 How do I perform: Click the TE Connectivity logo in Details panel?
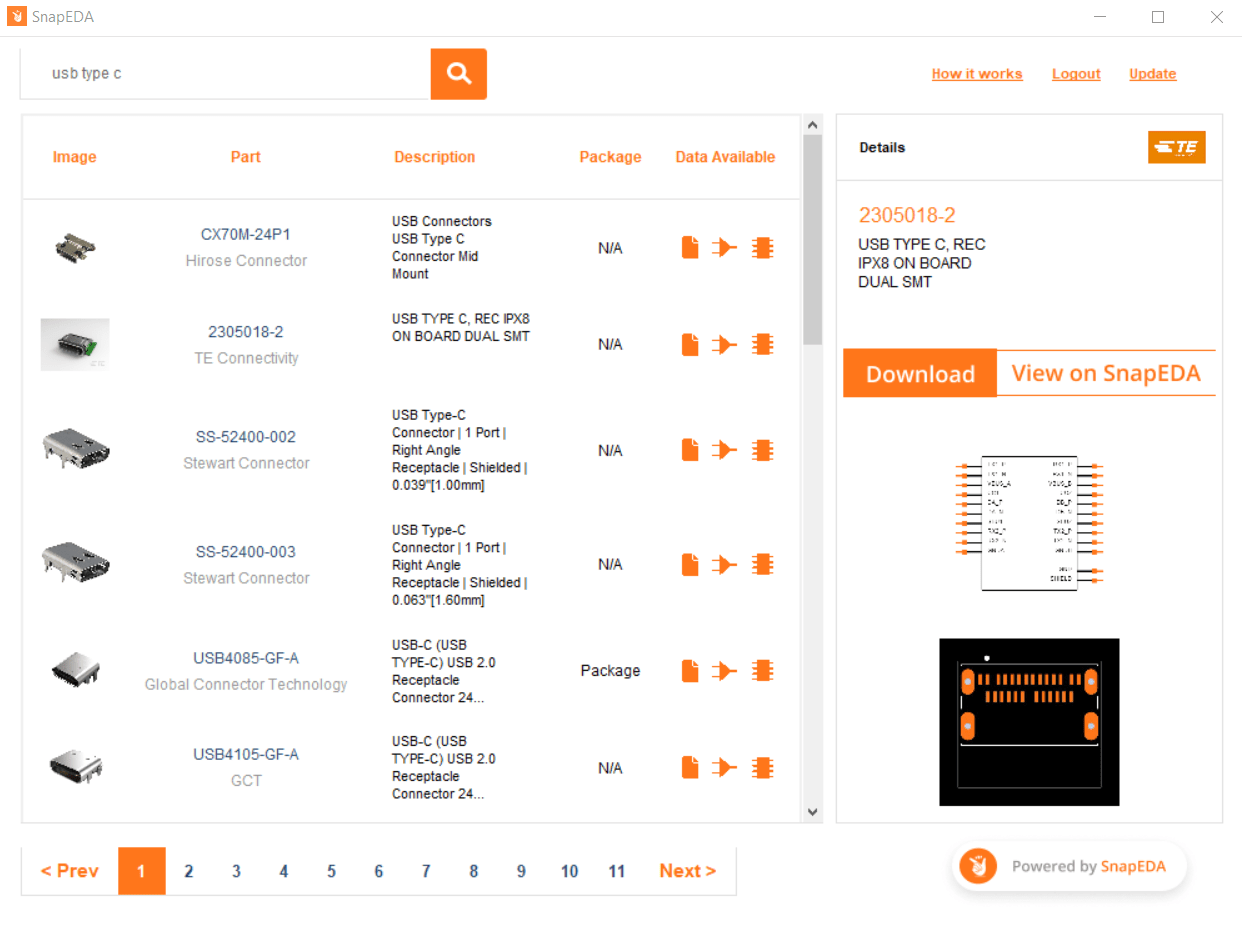coord(1176,146)
